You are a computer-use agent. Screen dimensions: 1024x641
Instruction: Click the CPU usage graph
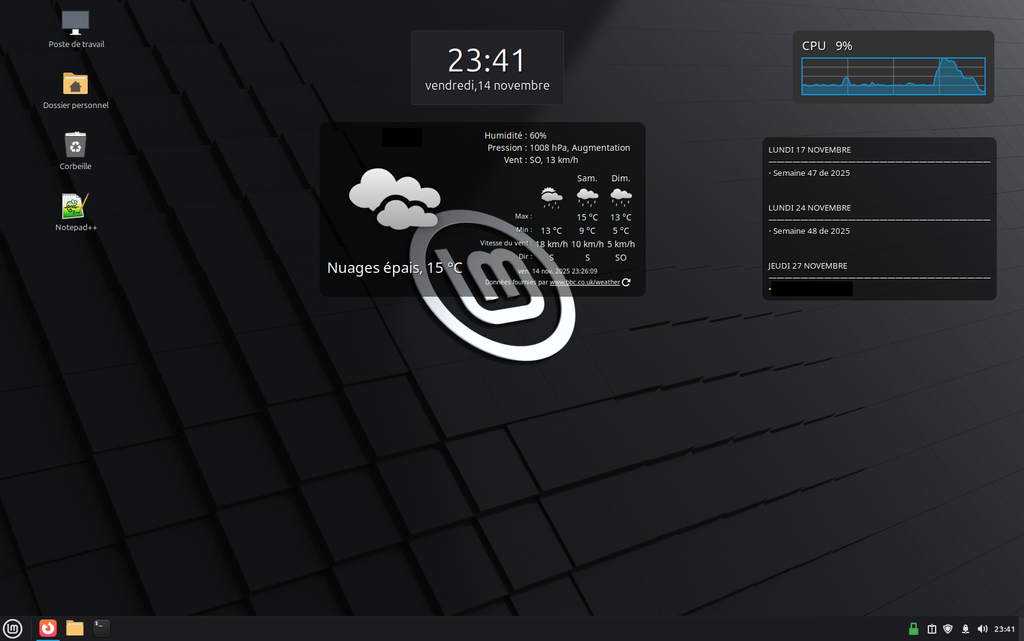(x=893, y=76)
